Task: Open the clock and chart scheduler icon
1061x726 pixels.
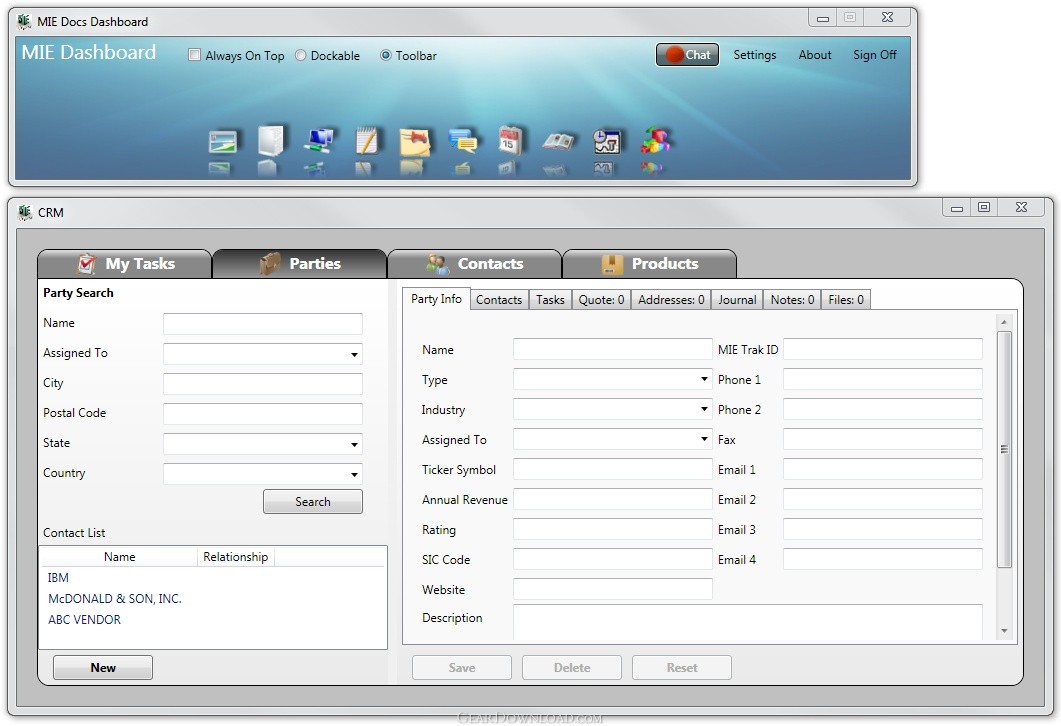Action: click(606, 141)
